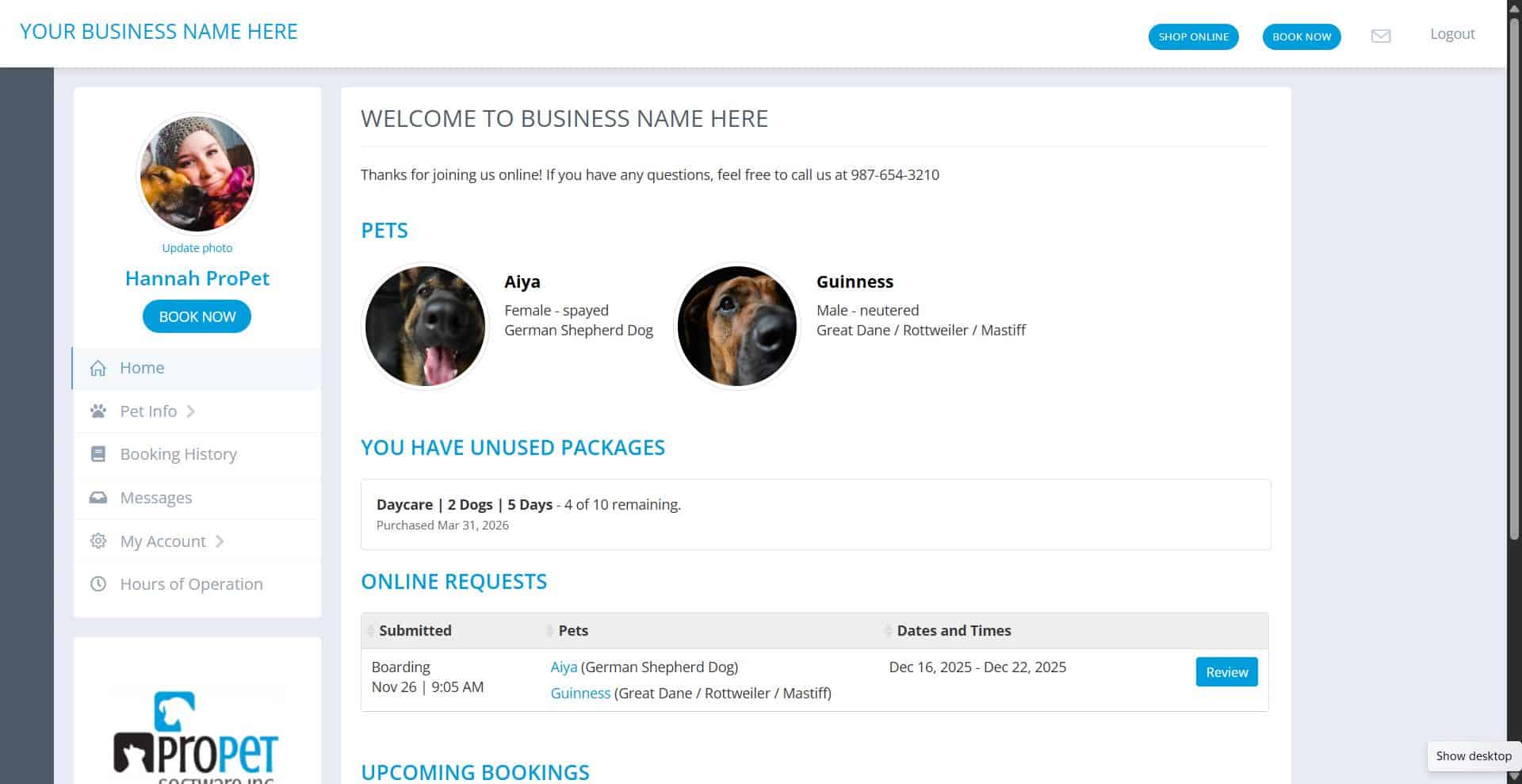Image resolution: width=1522 pixels, height=784 pixels.
Task: Click the Booking History book icon
Action: (x=98, y=453)
